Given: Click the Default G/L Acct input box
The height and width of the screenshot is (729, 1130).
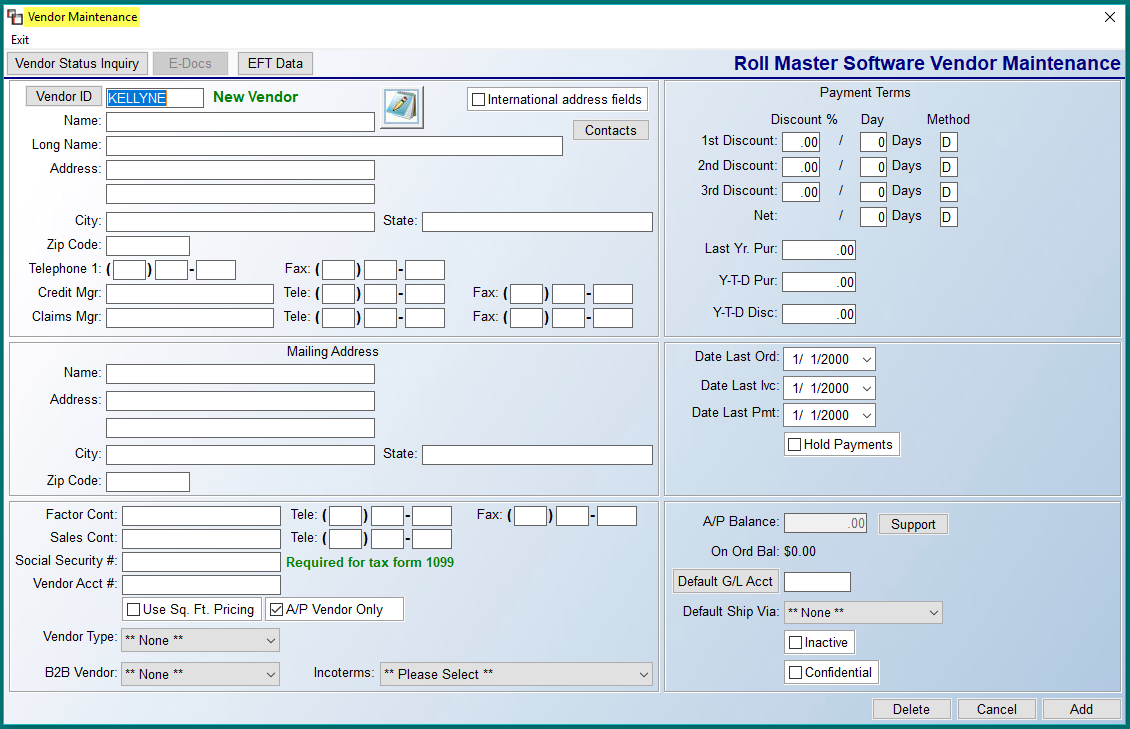Looking at the screenshot, I should [x=817, y=582].
